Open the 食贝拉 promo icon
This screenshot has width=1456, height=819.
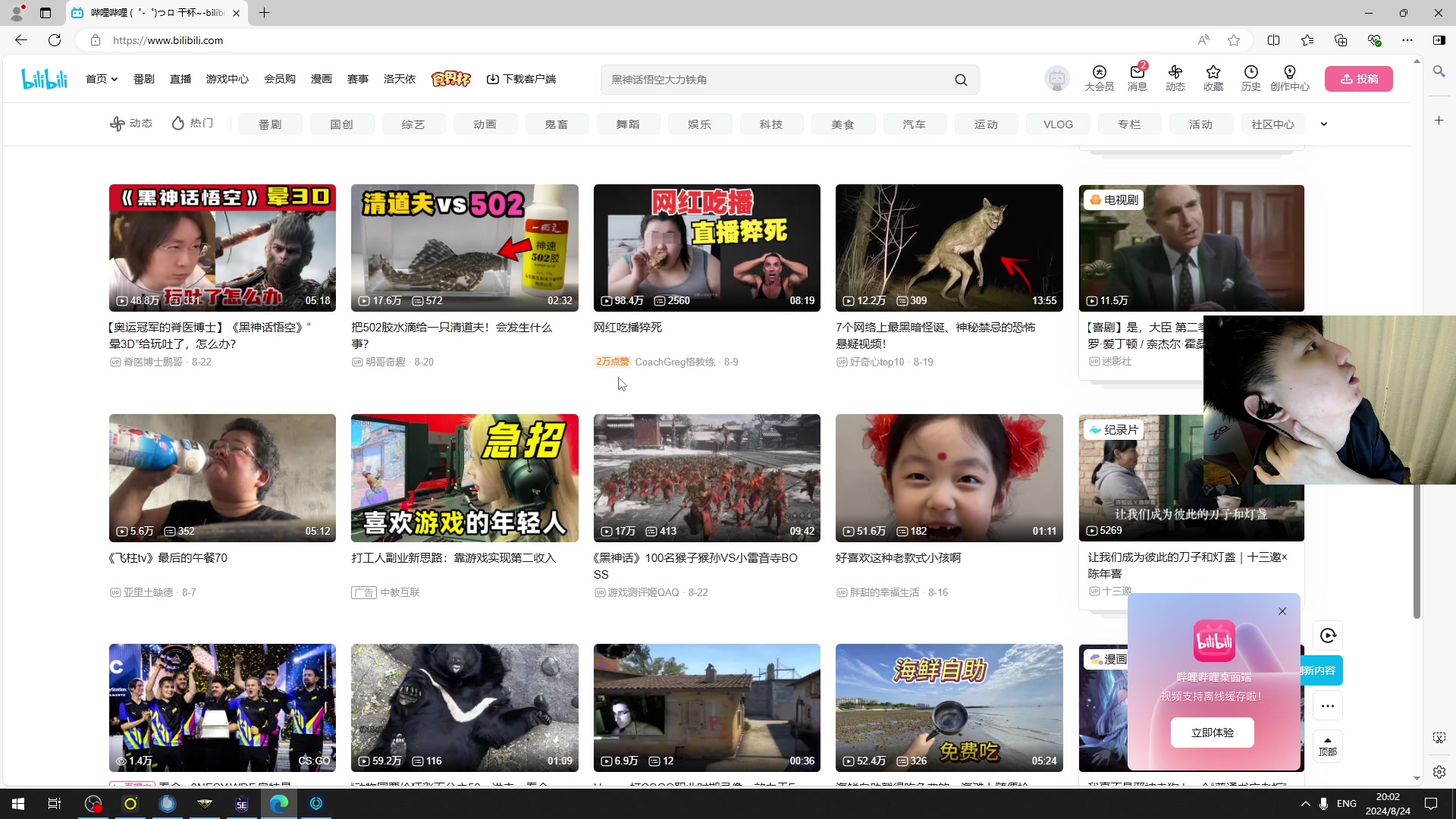tap(450, 79)
